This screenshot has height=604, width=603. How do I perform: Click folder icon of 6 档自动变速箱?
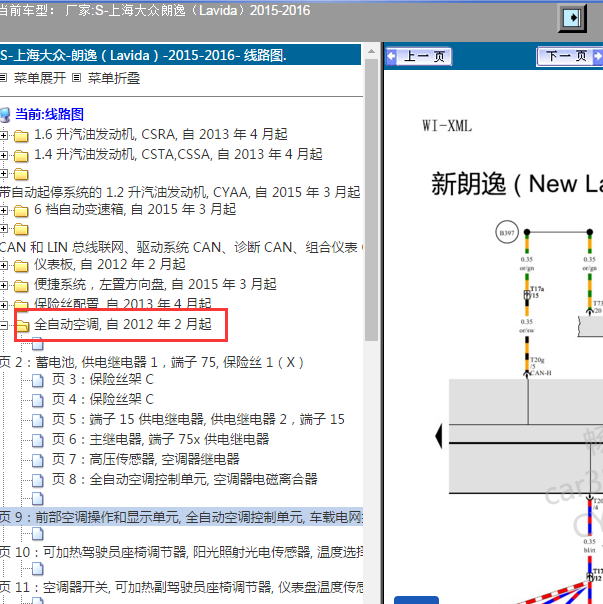21,210
